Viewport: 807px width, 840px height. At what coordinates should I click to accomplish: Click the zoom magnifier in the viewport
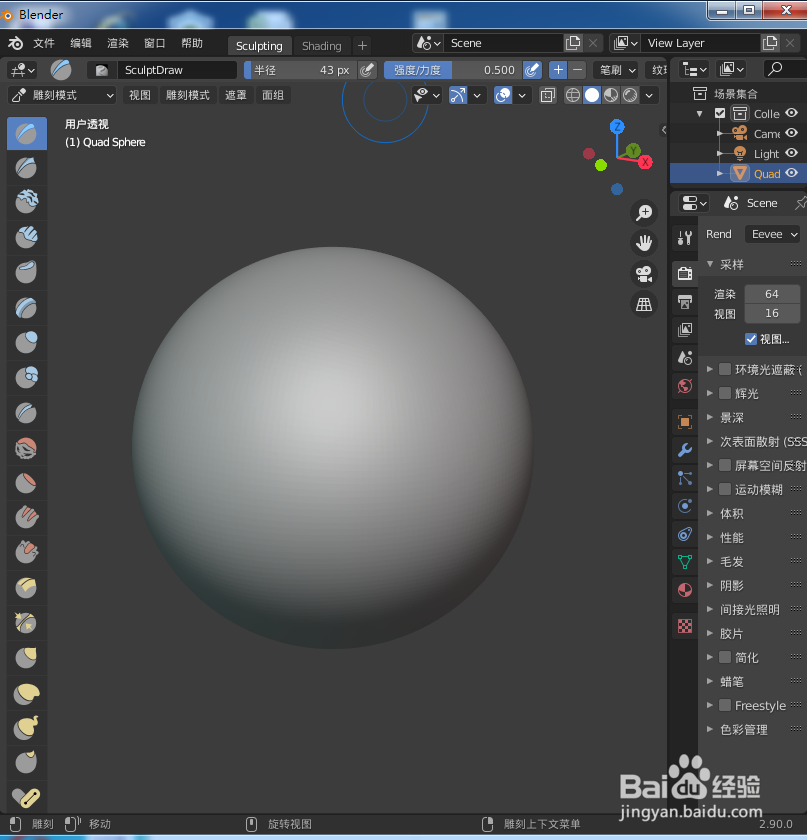[644, 213]
